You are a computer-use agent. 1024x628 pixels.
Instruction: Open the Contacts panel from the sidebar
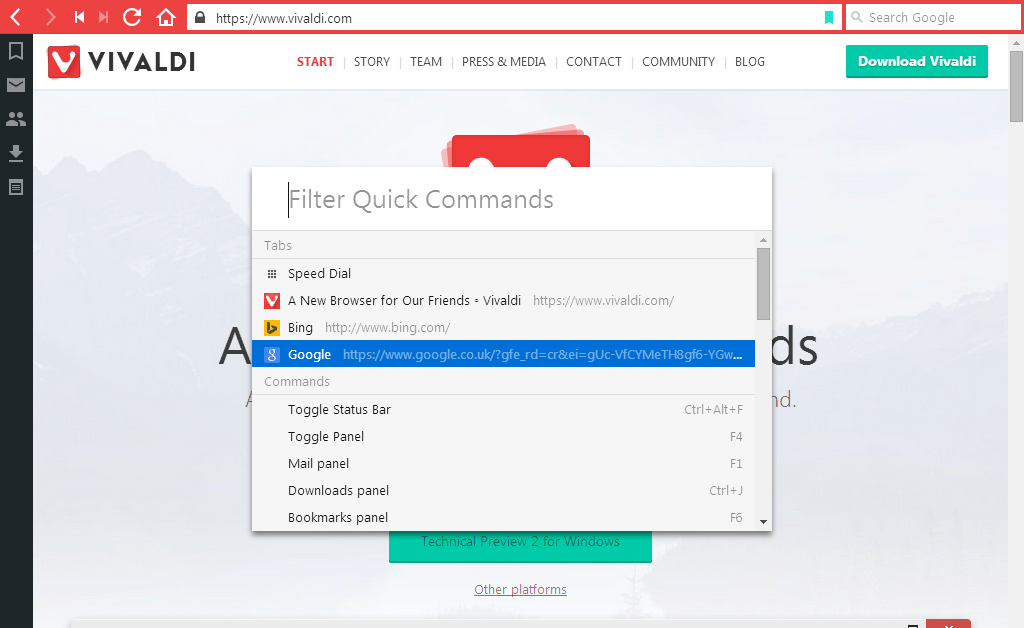coord(15,119)
